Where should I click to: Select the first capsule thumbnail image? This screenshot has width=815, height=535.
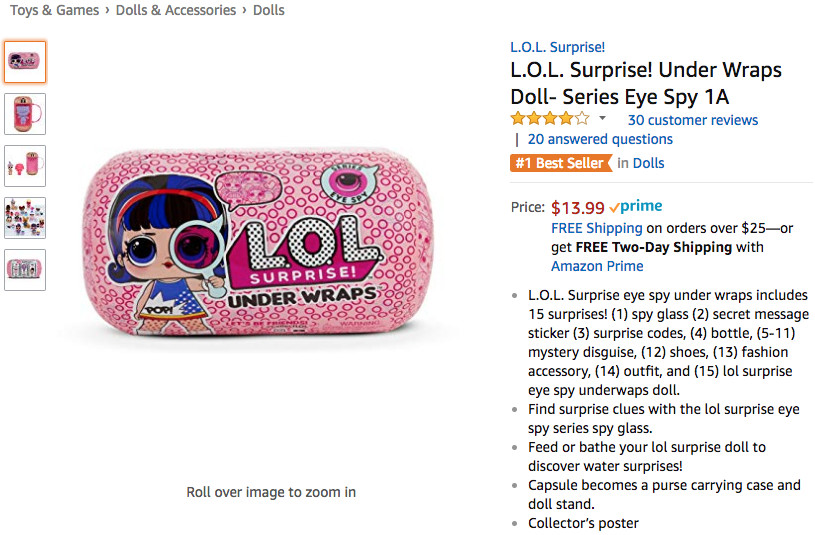coord(25,62)
